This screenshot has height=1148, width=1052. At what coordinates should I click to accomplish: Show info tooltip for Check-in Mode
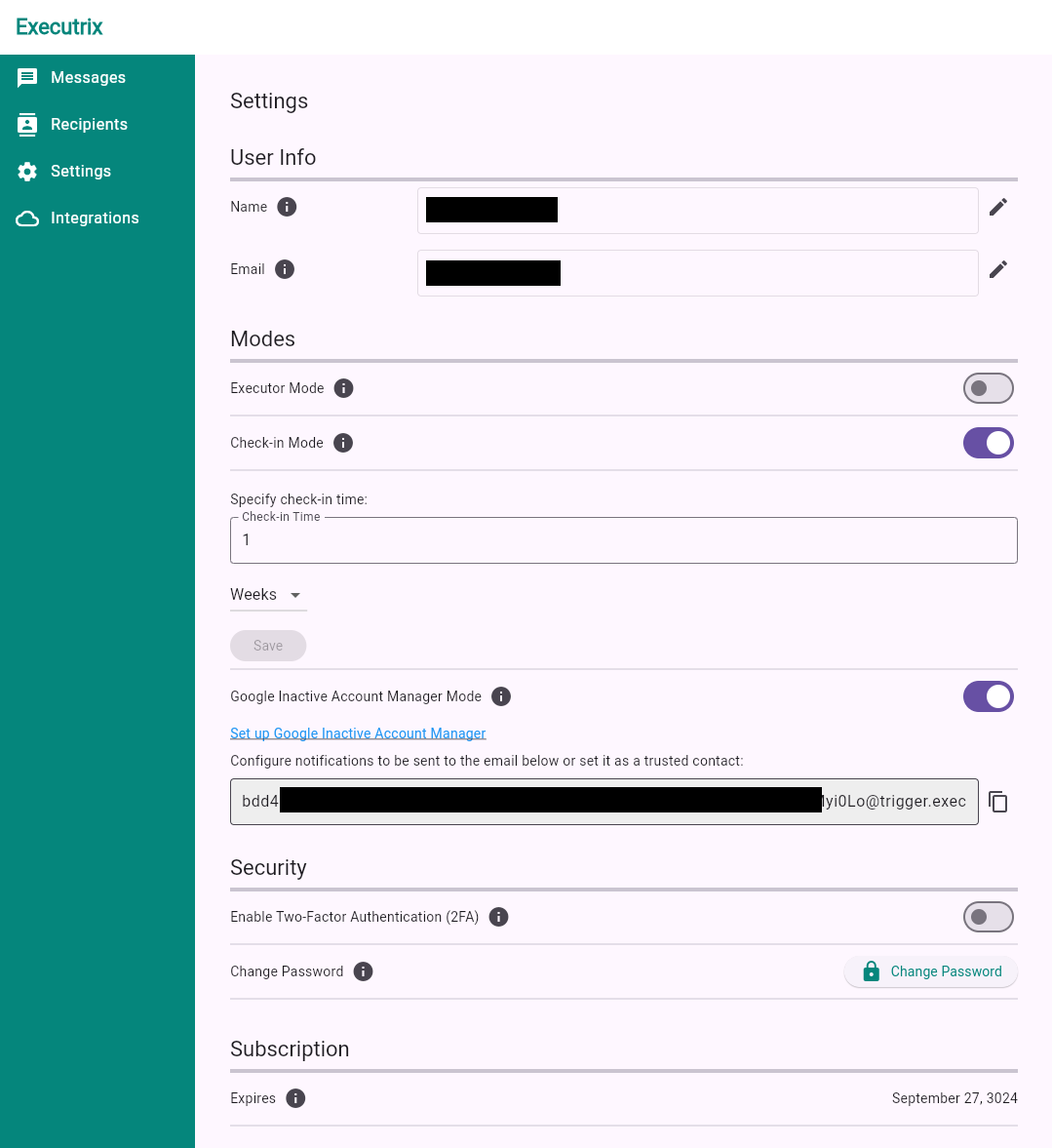(343, 443)
